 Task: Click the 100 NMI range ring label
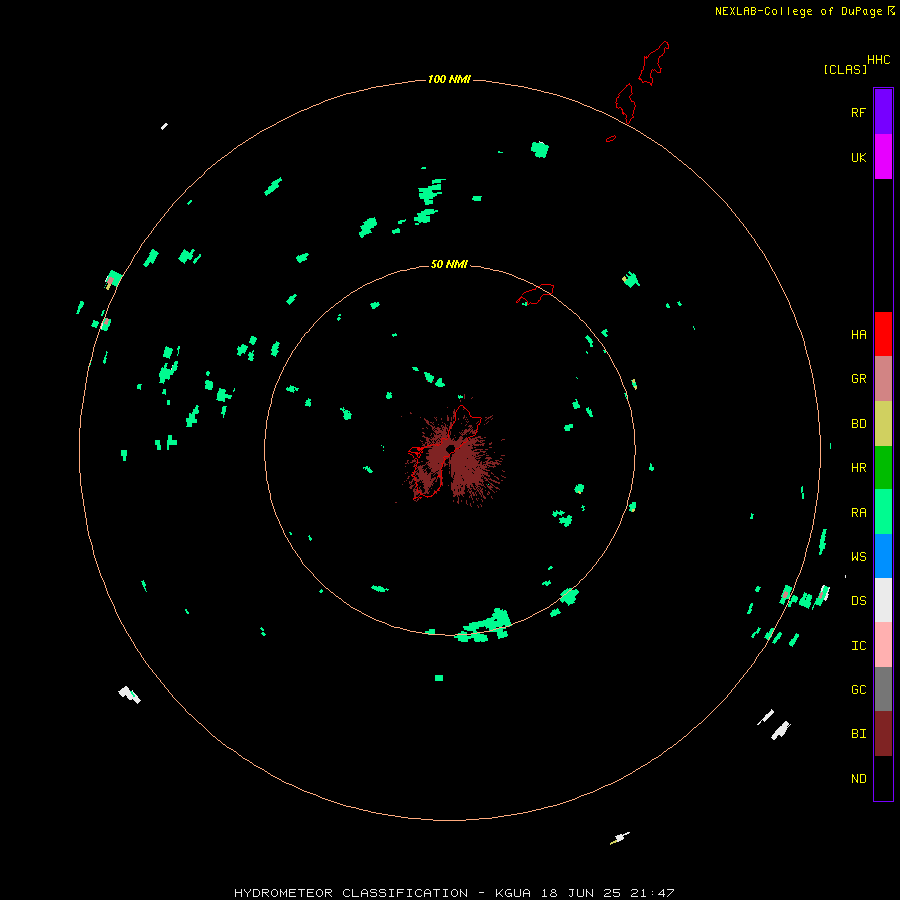pyautogui.click(x=449, y=79)
